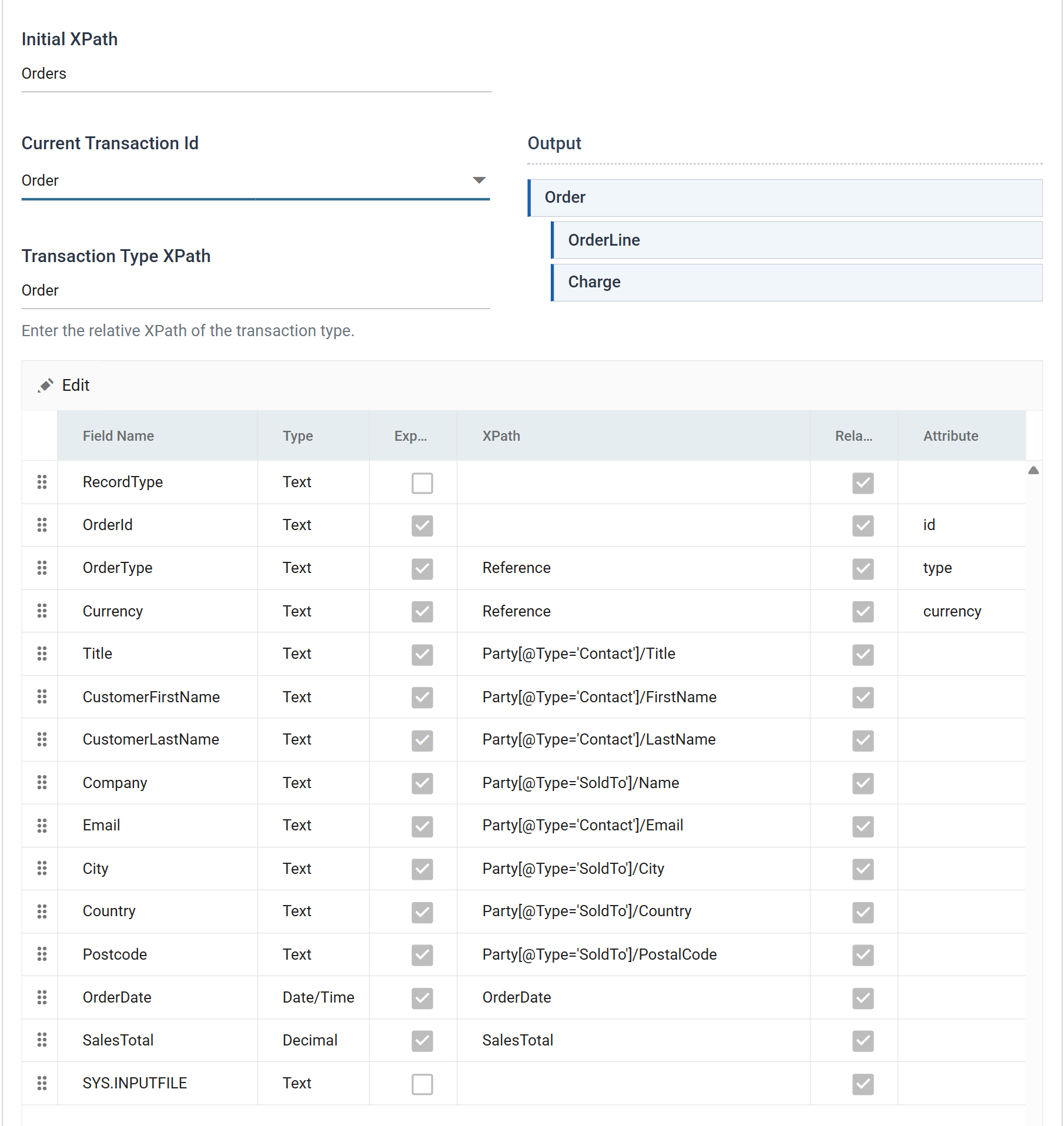The image size is (1064, 1126).
Task: Select drag handle of City row
Action: 42,868
